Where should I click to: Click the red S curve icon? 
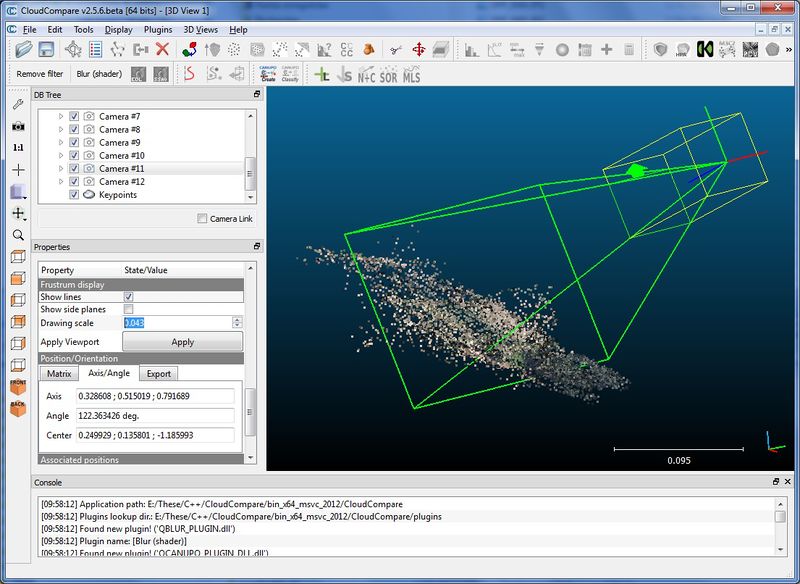coord(189,74)
